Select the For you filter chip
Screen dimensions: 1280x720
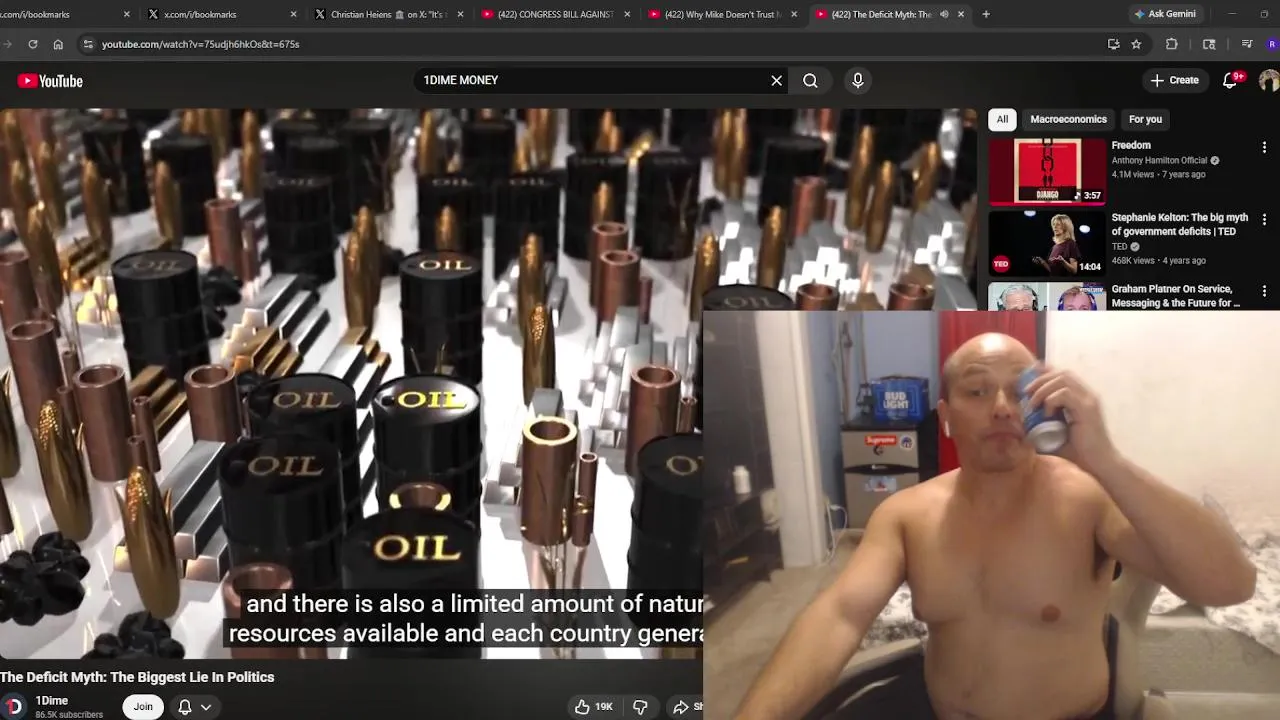pyautogui.click(x=1145, y=119)
